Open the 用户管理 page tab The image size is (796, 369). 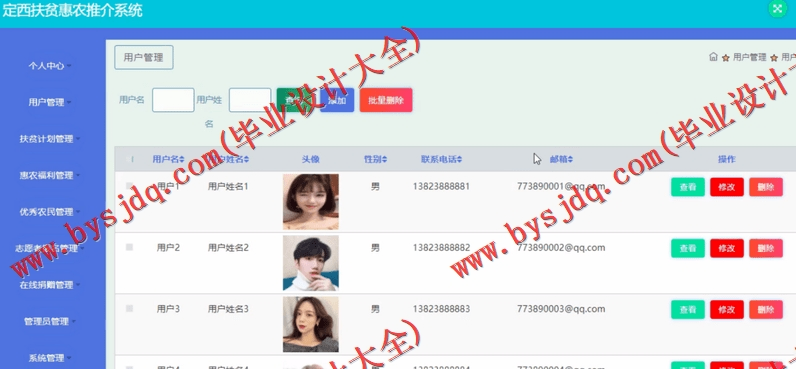click(x=144, y=57)
